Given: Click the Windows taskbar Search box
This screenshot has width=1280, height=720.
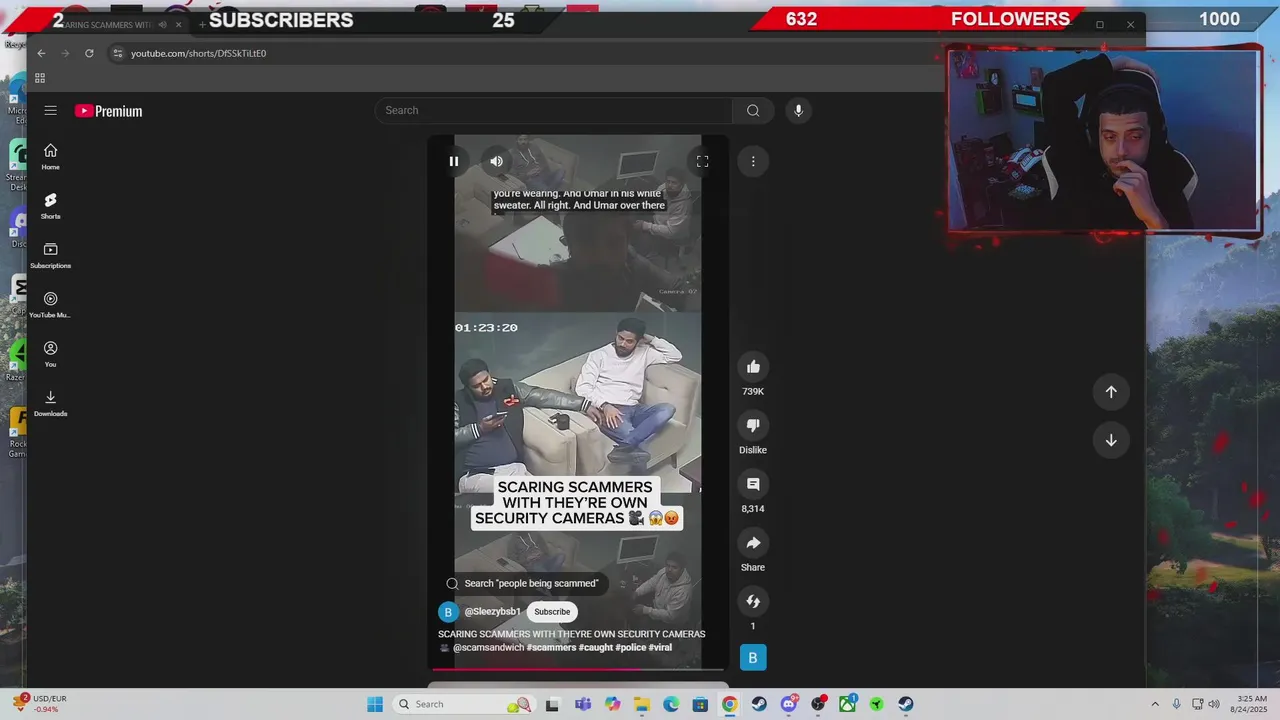Looking at the screenshot, I should [x=463, y=704].
